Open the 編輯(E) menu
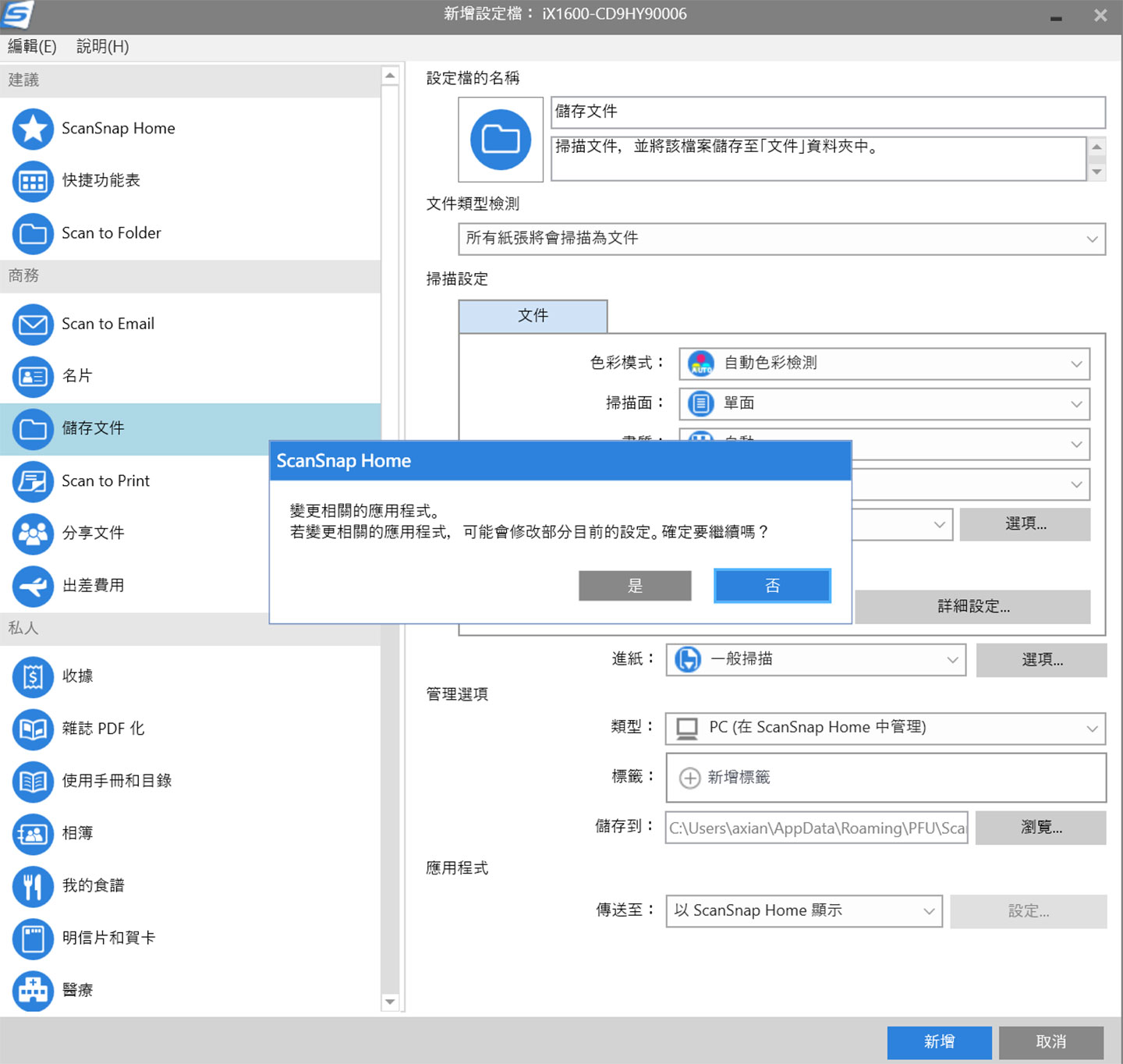The image size is (1123, 1064). click(32, 47)
